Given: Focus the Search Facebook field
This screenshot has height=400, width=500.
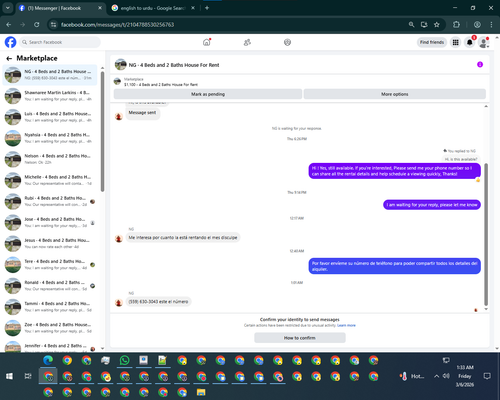Looking at the screenshot, I should 60,42.
